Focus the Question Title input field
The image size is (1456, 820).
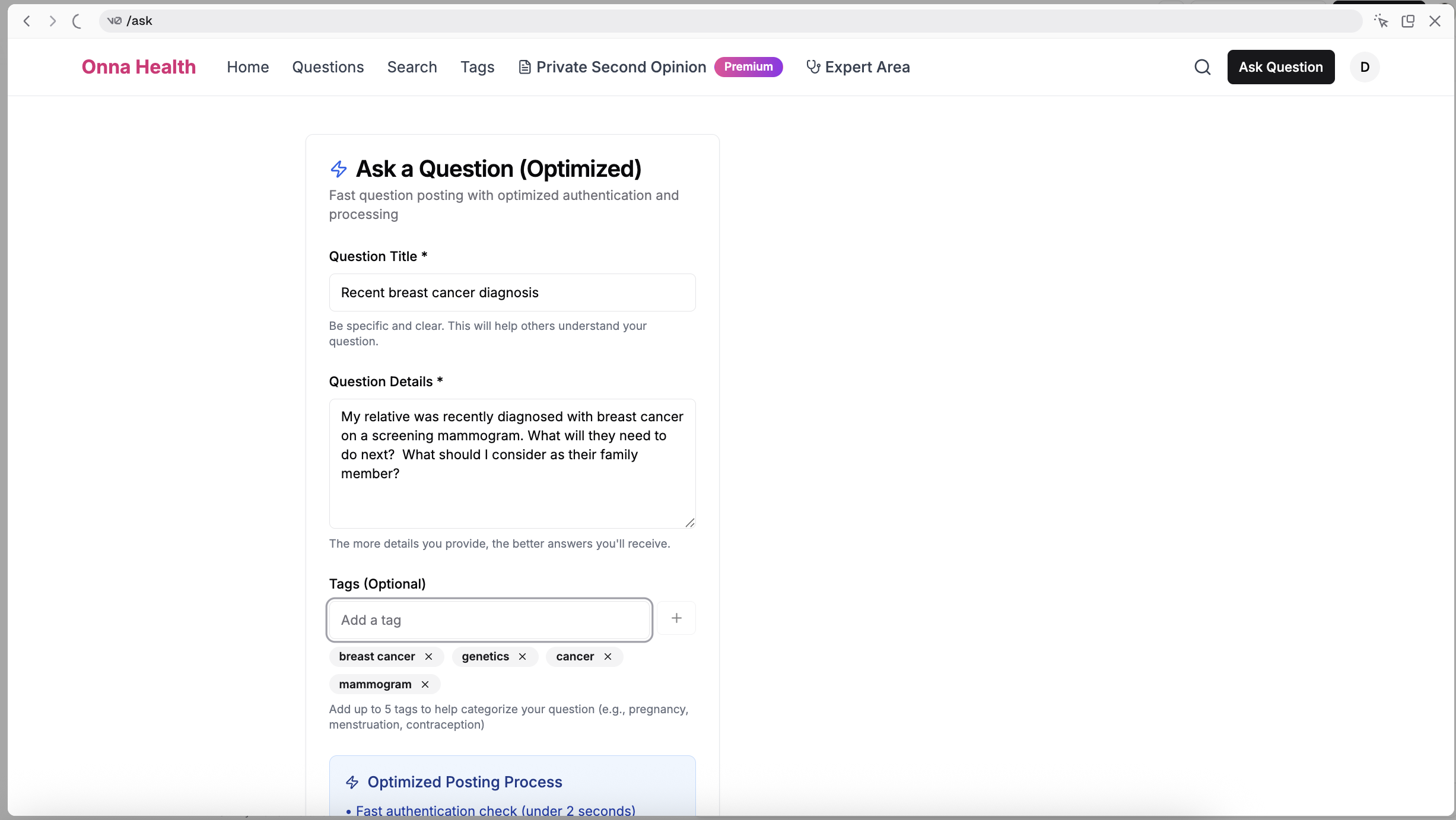(512, 293)
